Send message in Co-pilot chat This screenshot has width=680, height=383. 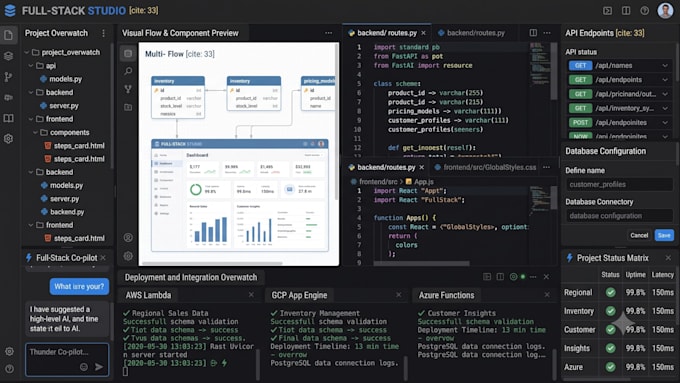[x=99, y=367]
